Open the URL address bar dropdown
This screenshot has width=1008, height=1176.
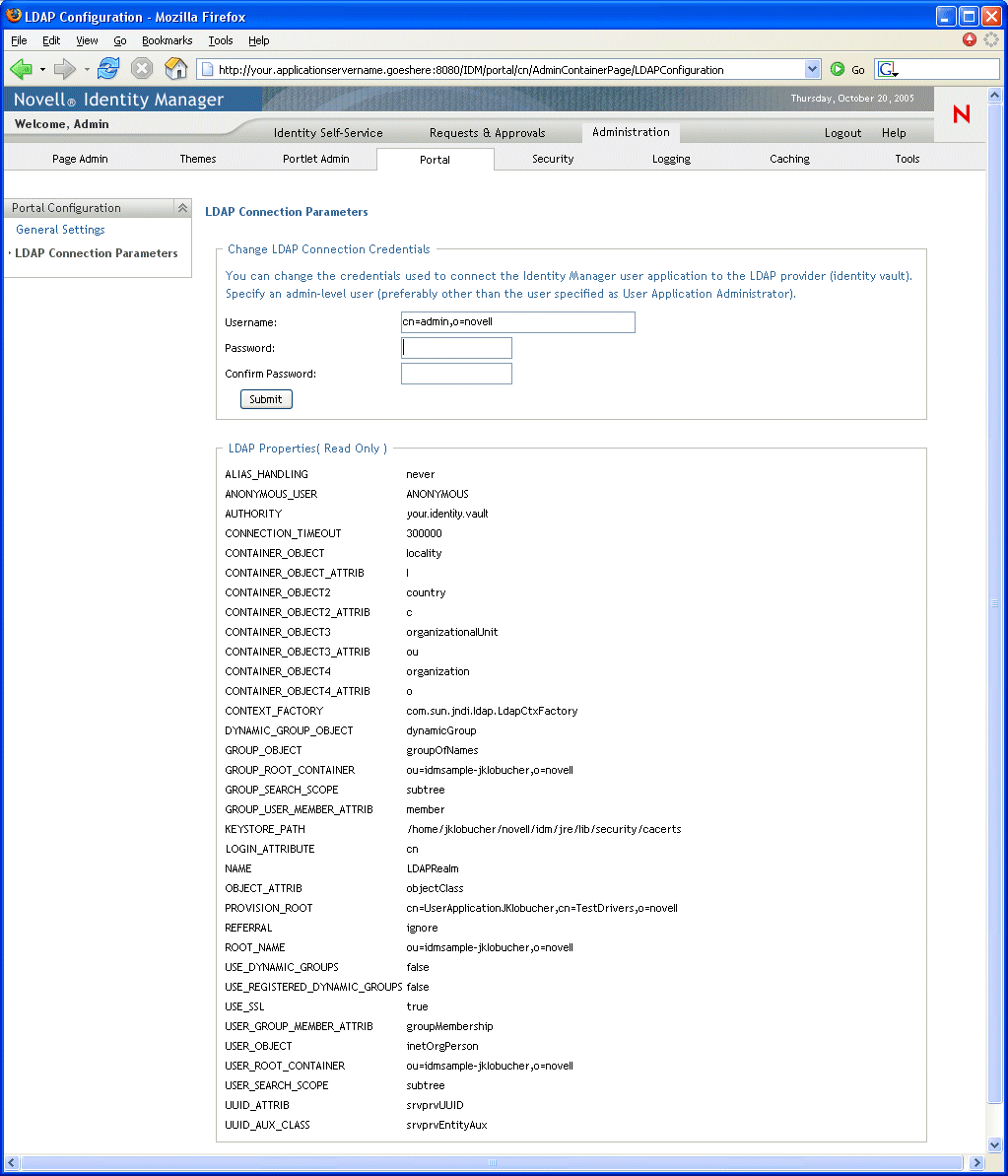(x=812, y=69)
